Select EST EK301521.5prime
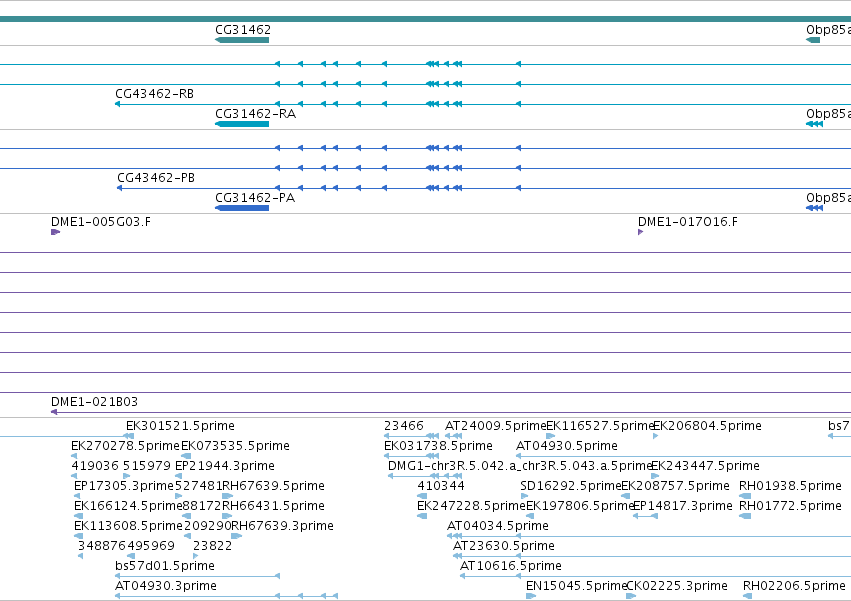 click(180, 426)
